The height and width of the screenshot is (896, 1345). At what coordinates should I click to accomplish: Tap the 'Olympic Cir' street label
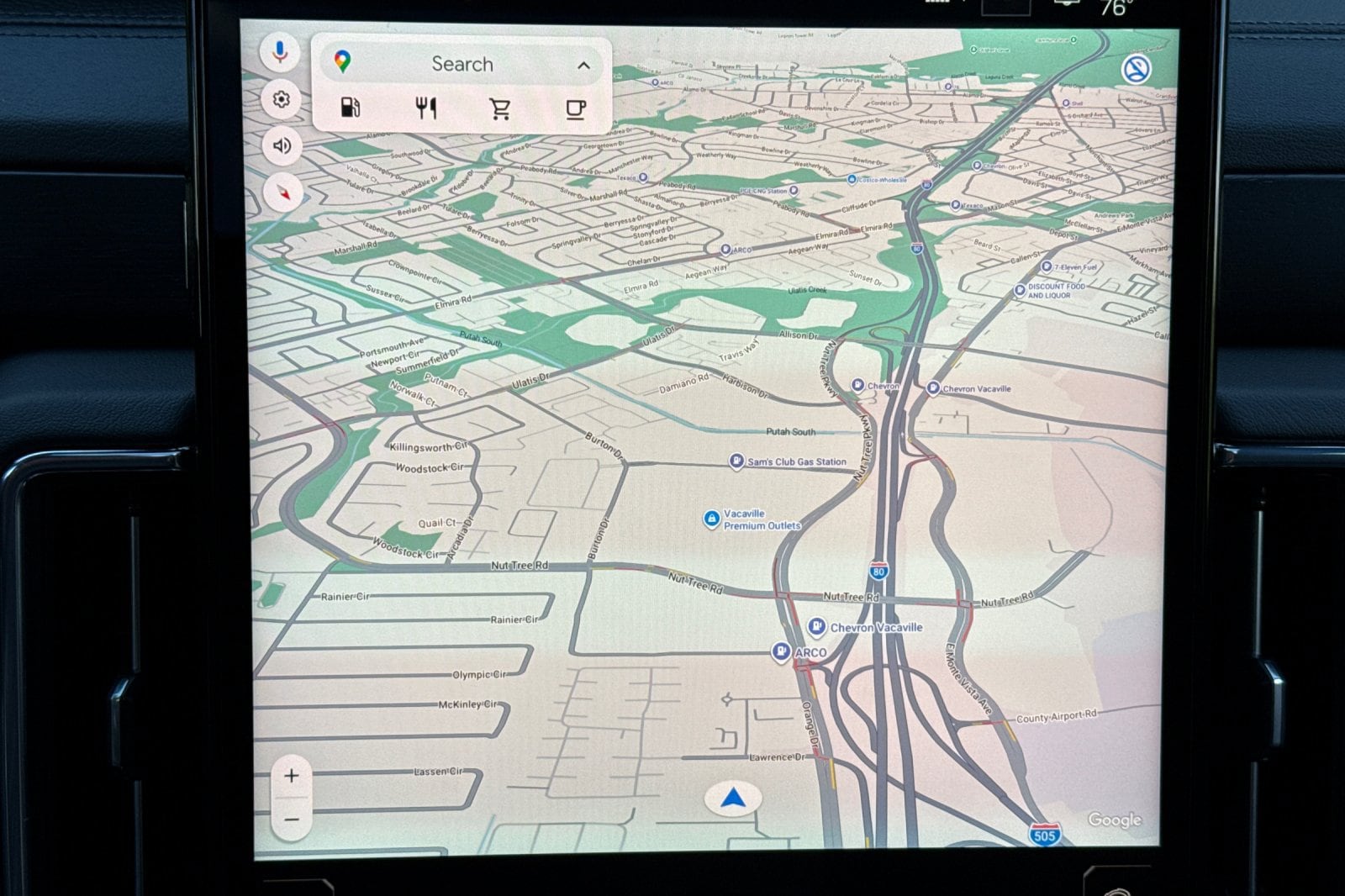(480, 675)
